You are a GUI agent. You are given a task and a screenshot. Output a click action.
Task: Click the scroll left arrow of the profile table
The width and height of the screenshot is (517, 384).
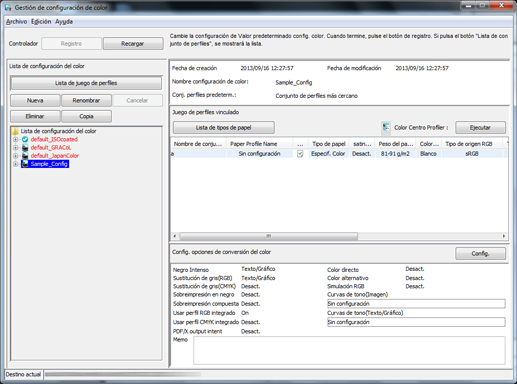click(175, 236)
